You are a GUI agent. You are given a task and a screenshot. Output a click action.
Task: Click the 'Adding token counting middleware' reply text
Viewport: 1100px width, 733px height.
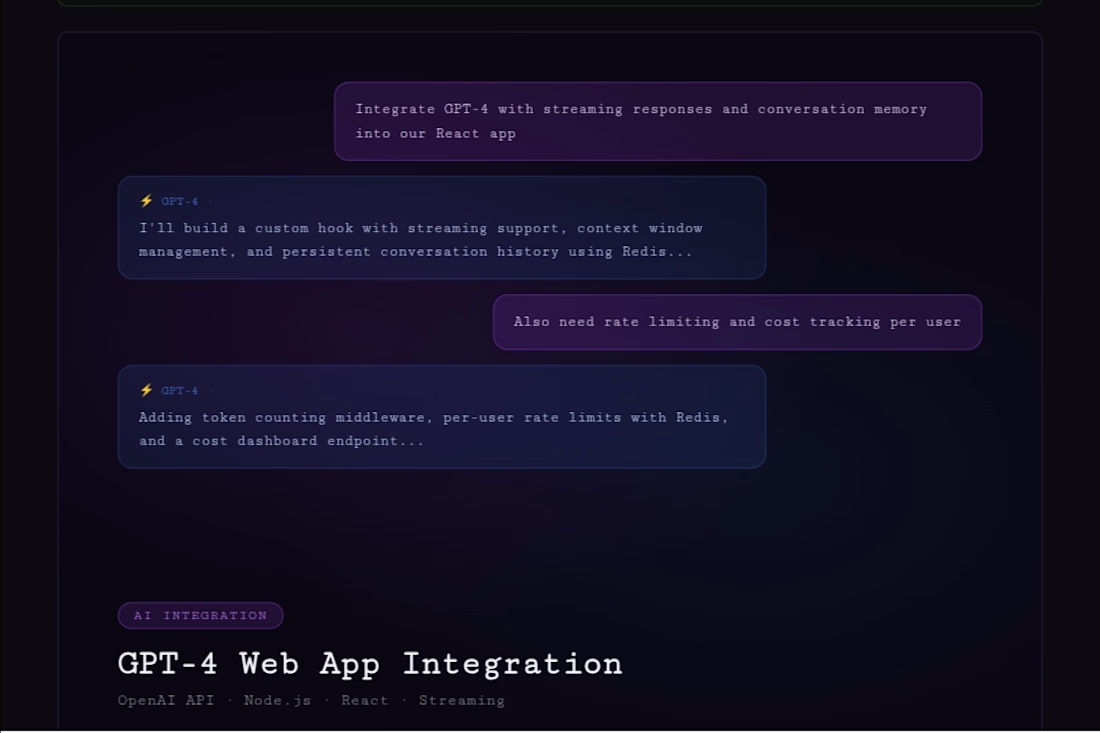point(434,429)
